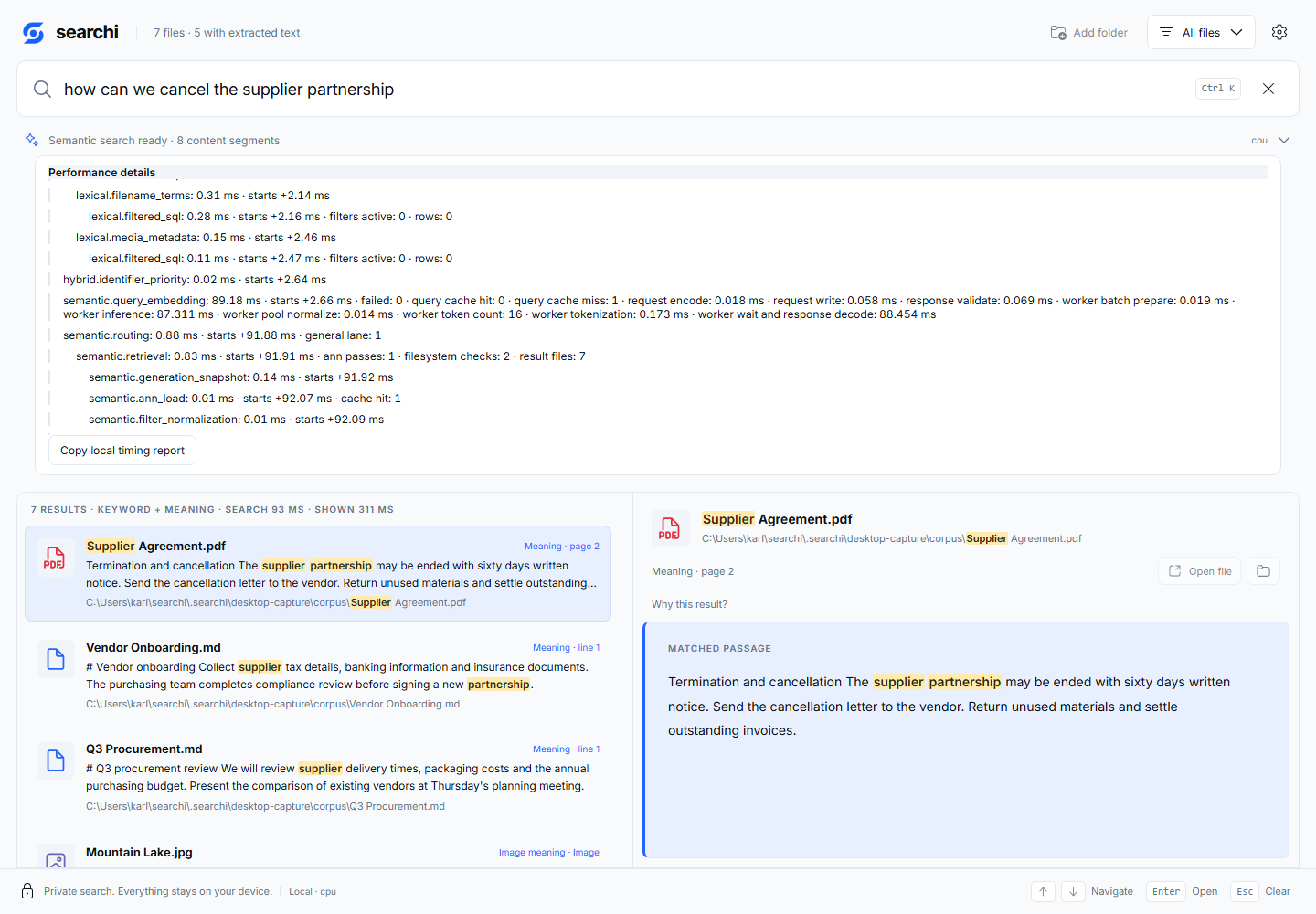This screenshot has height=914, width=1316.
Task: Click the lock privacy icon
Action: 27,891
